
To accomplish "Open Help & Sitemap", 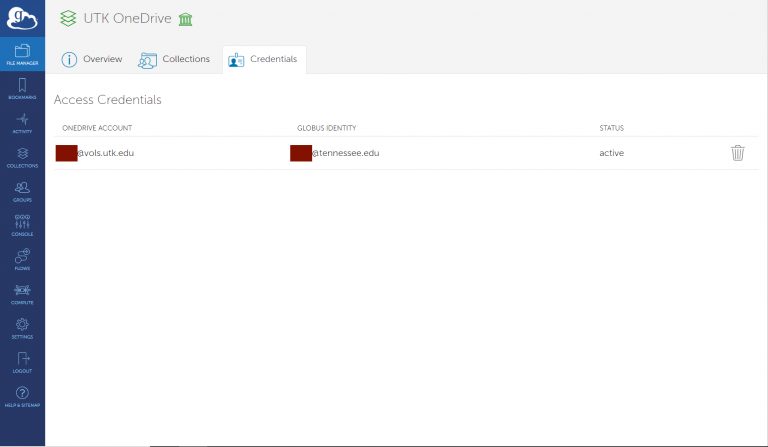I will [22, 396].
